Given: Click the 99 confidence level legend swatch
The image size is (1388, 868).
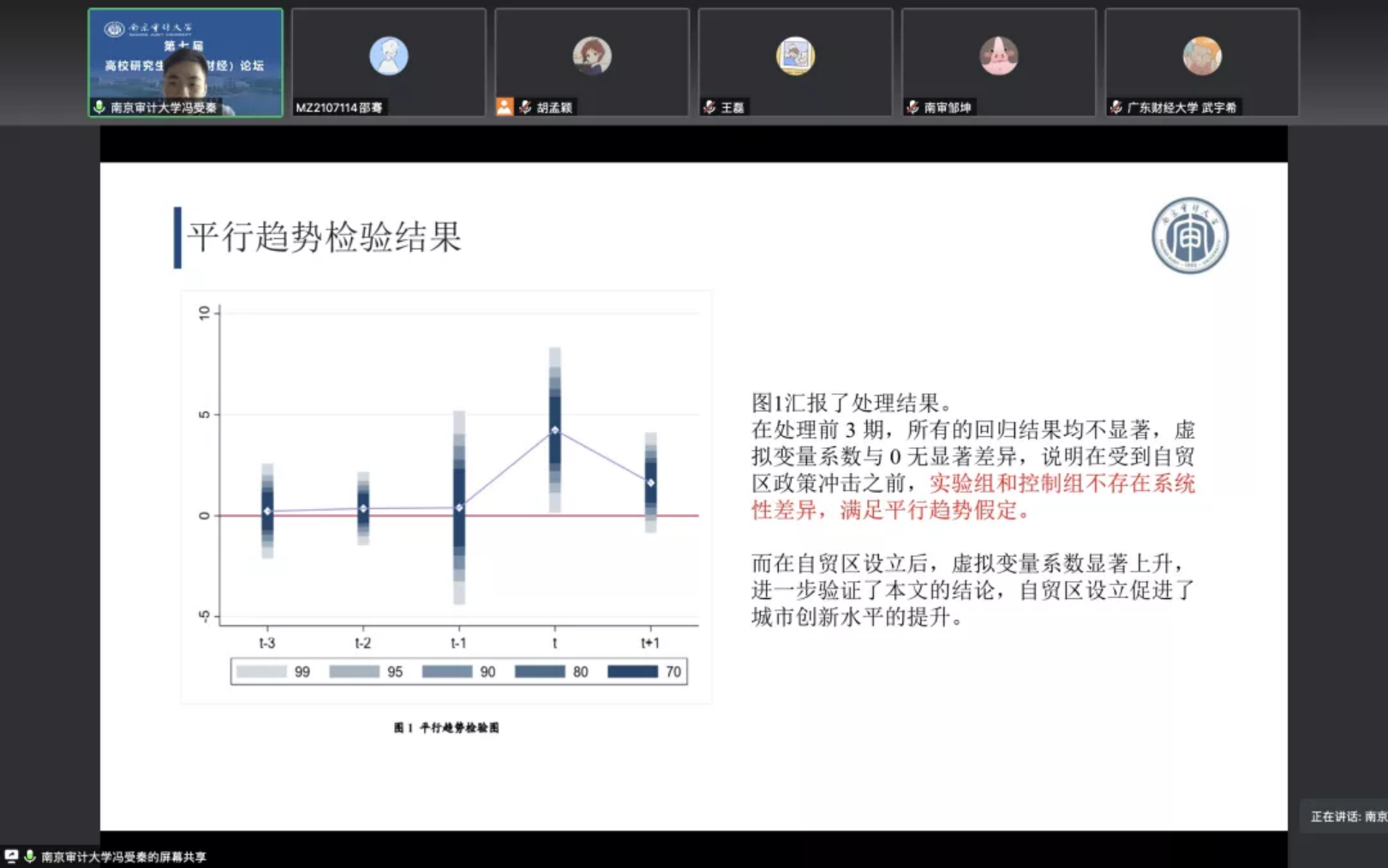Looking at the screenshot, I should pyautogui.click(x=261, y=672).
